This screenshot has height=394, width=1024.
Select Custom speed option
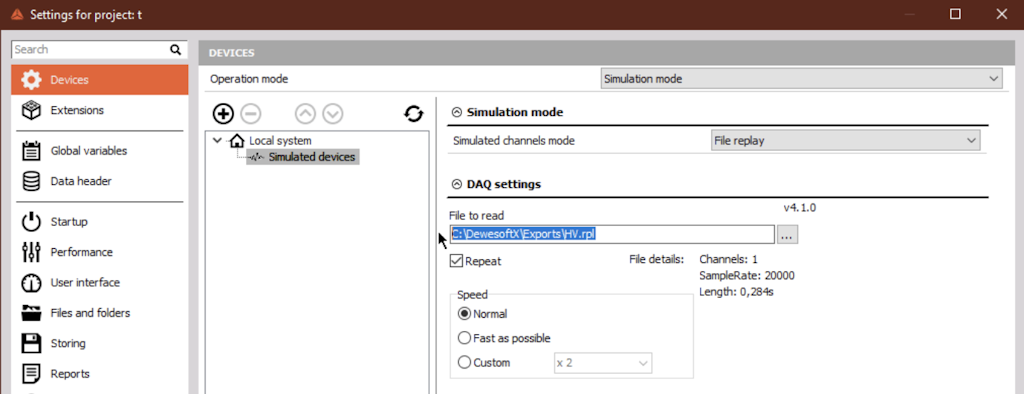(x=464, y=362)
